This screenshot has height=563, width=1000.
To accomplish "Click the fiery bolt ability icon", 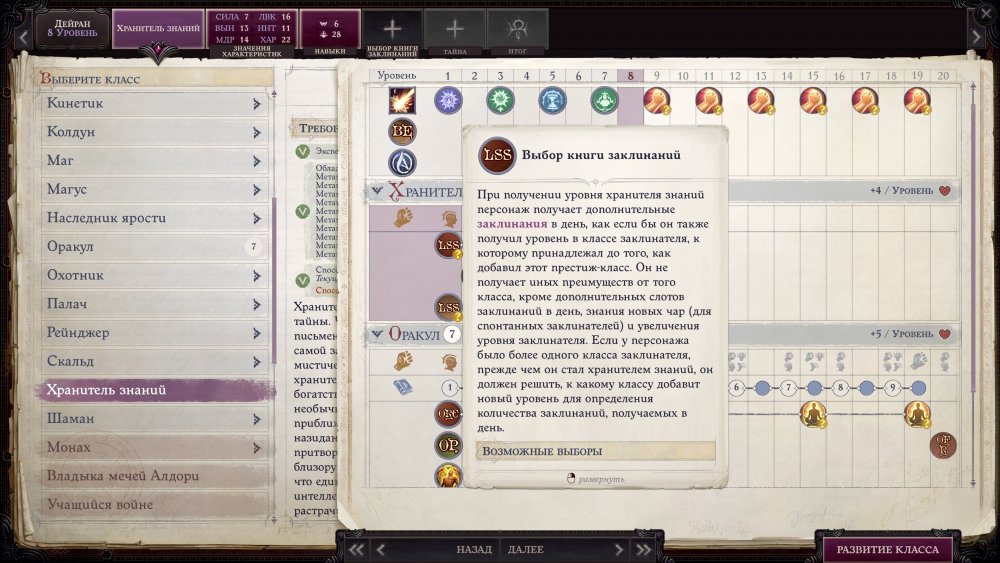I will (402, 101).
